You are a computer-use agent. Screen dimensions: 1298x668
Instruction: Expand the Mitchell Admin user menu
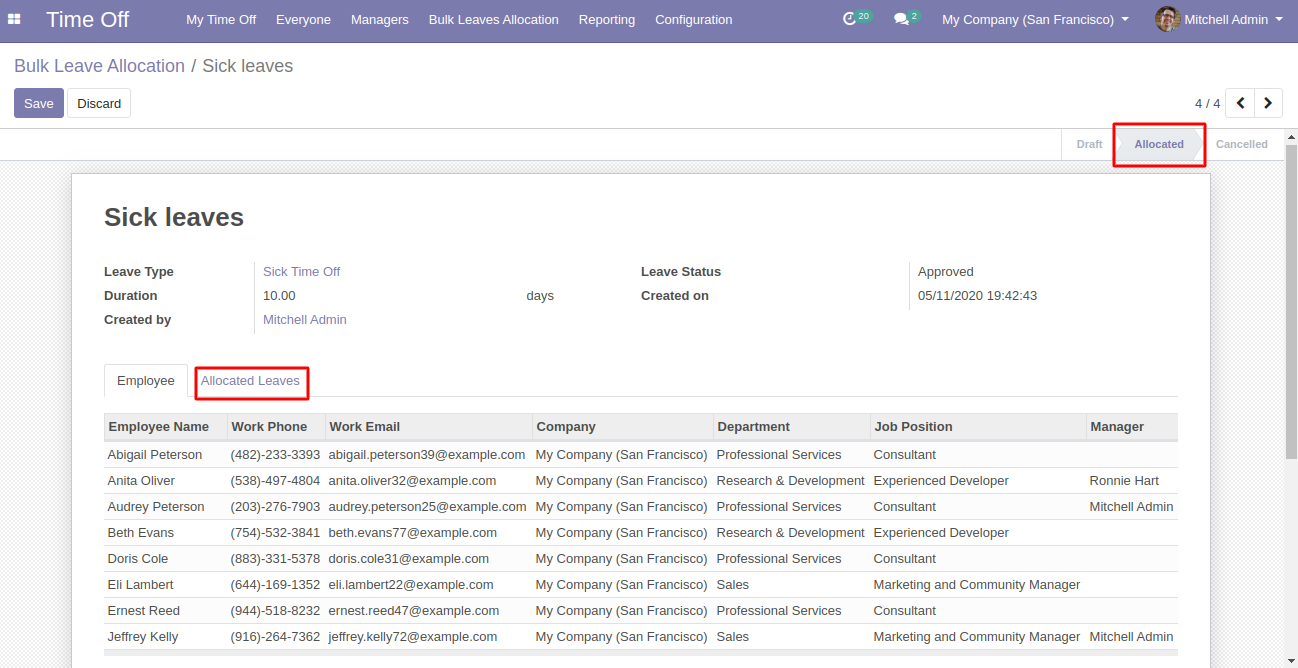point(1233,20)
